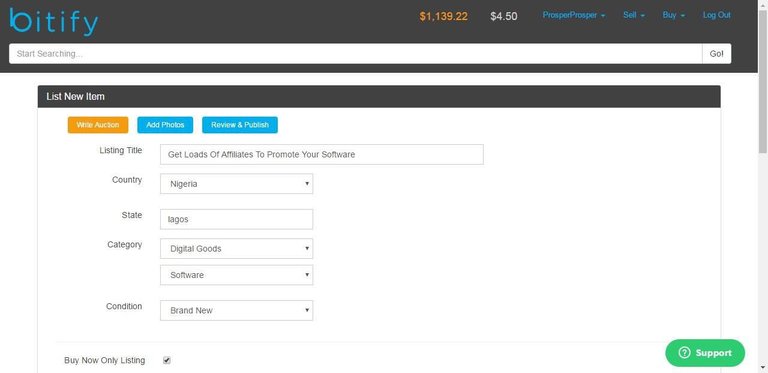This screenshot has height=373, width=768.
Task: Click the State label text
Action: coord(132,215)
